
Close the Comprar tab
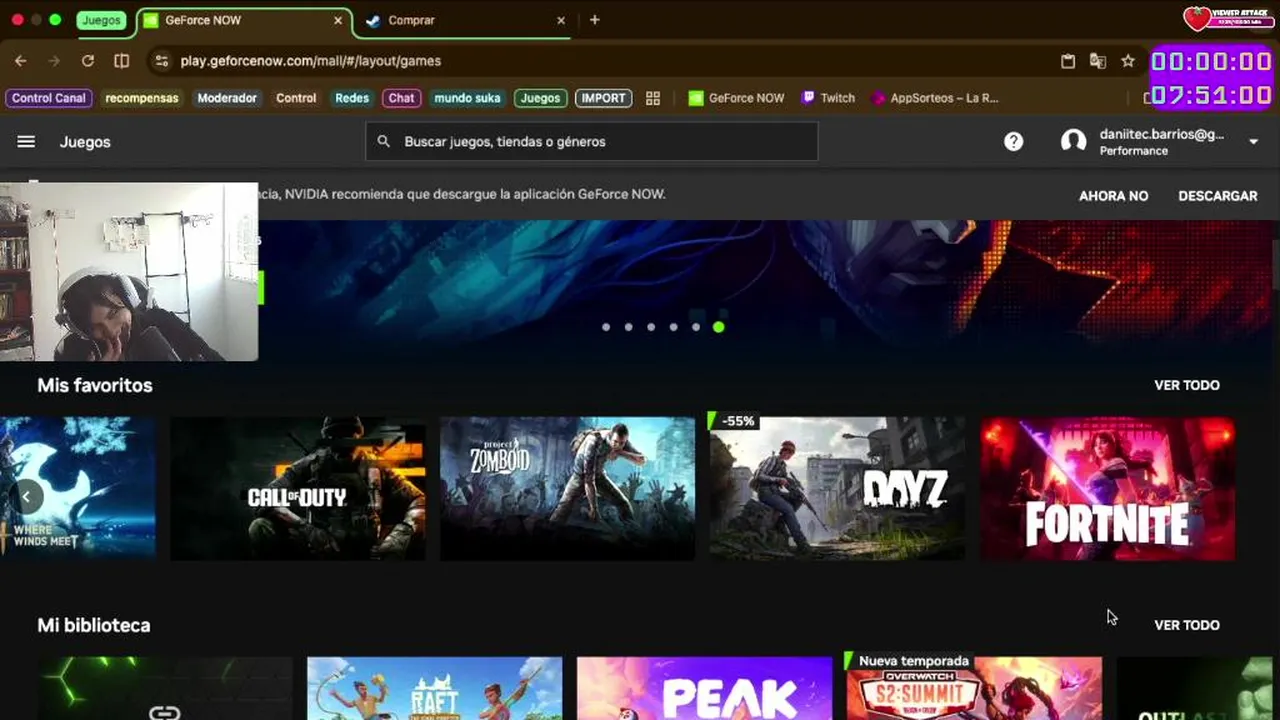coord(561,20)
